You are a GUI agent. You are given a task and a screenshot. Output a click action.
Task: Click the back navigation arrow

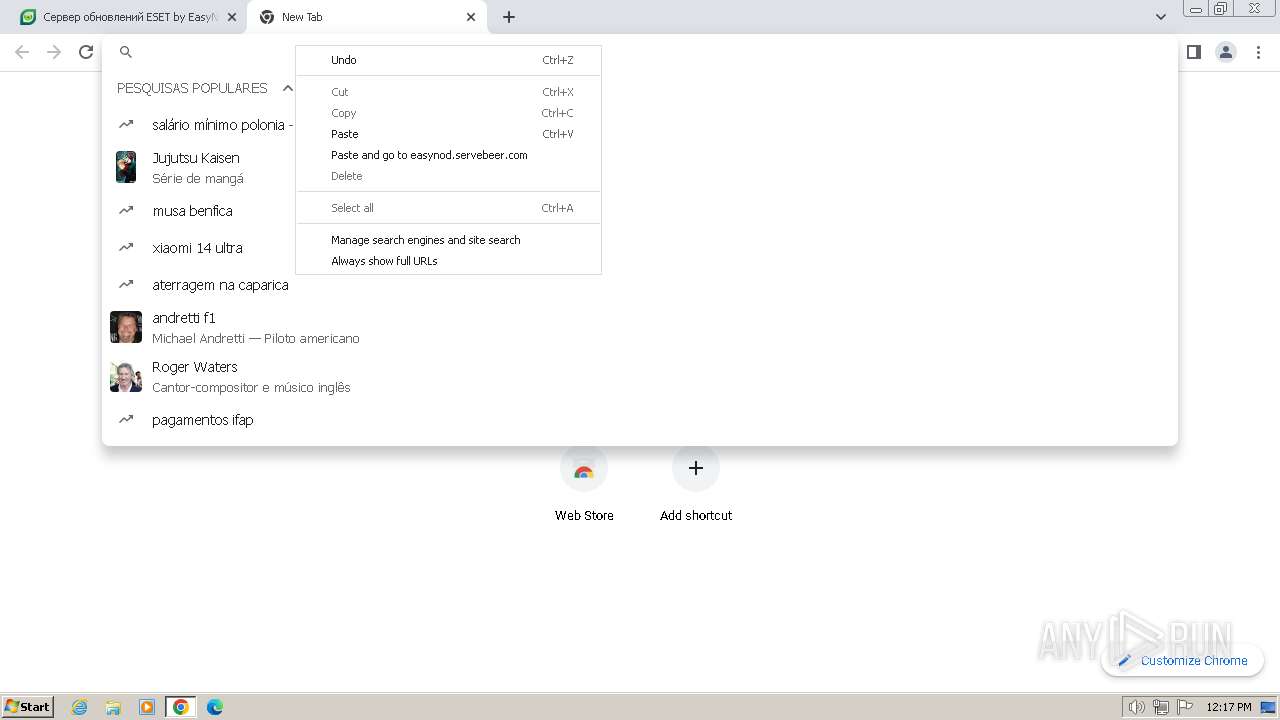[22, 52]
